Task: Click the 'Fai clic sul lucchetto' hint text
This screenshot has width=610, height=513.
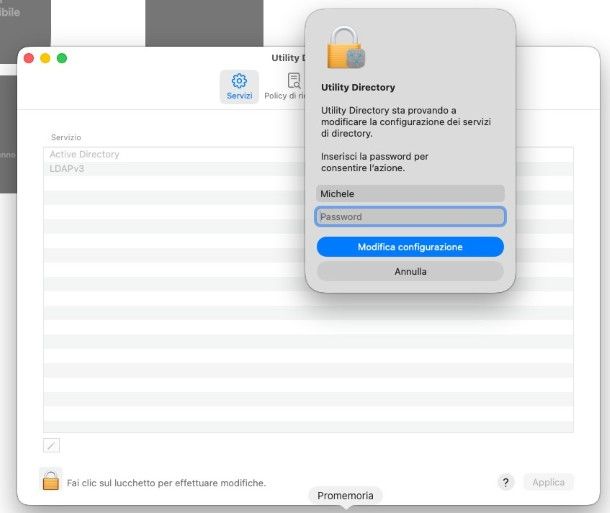Action: point(166,483)
